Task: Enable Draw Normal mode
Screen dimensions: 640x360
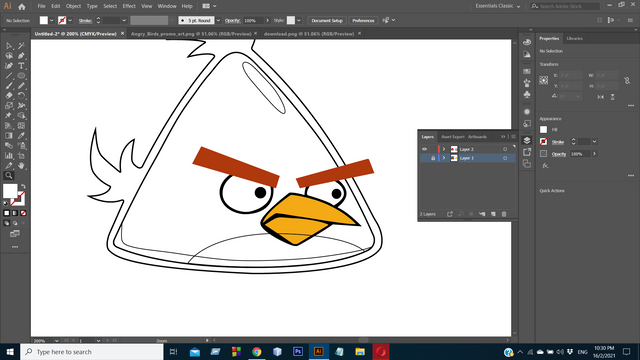Action: [x=7, y=223]
